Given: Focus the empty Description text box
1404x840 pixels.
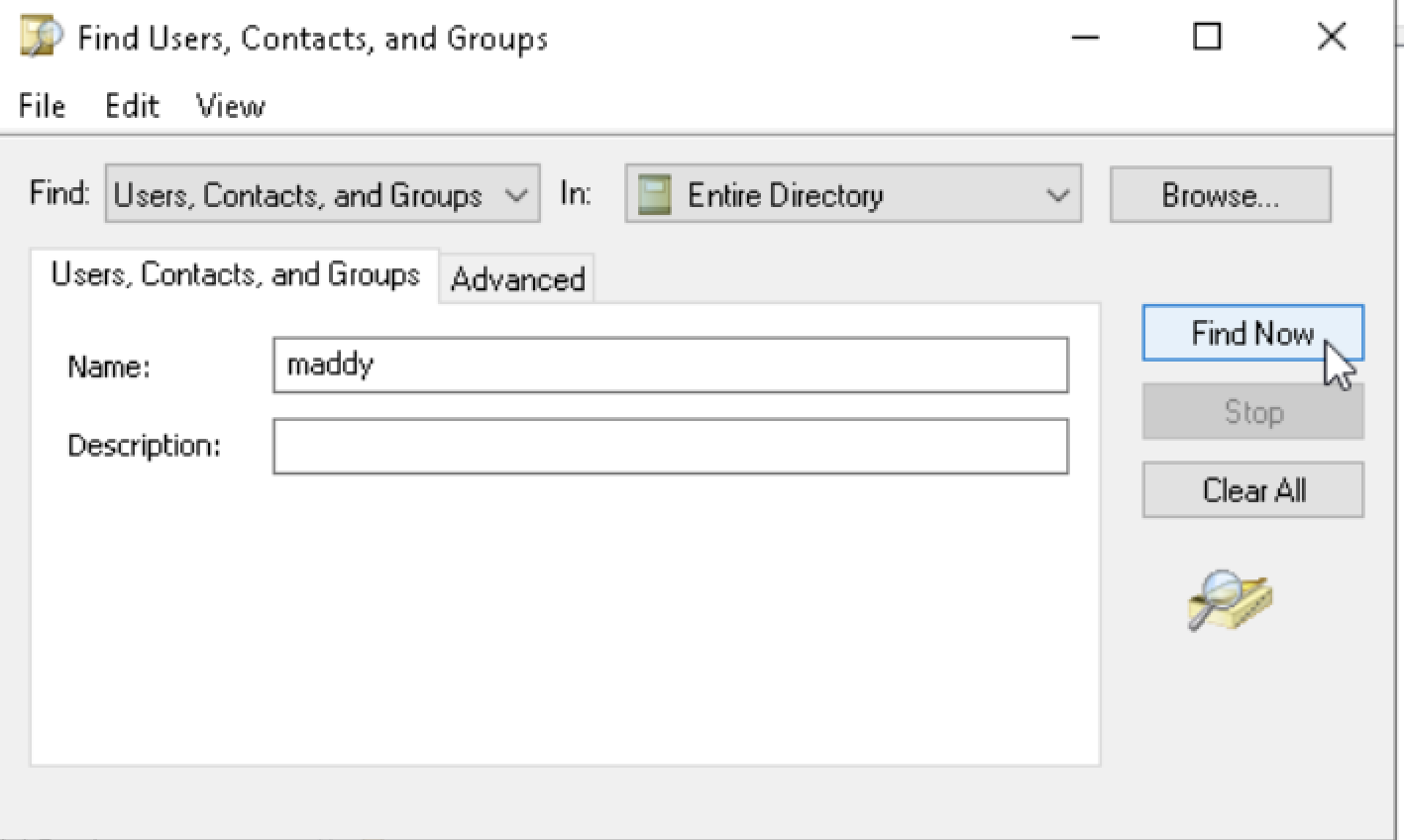Looking at the screenshot, I should [670, 446].
